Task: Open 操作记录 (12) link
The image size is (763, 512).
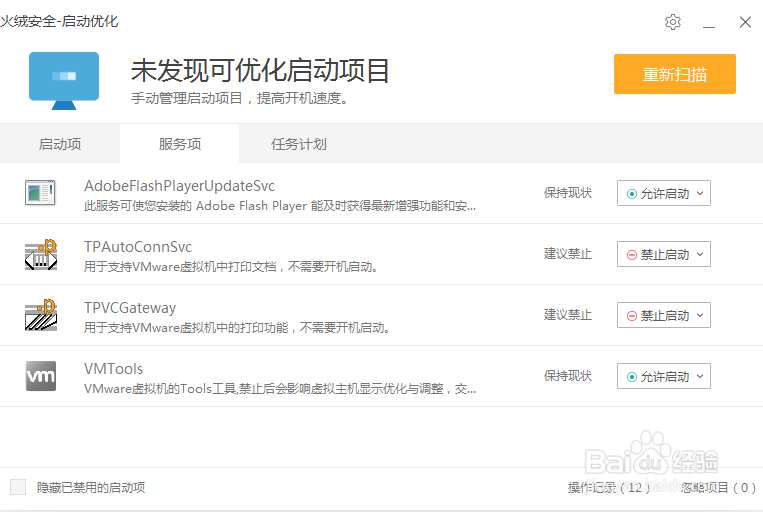Action: tap(609, 487)
